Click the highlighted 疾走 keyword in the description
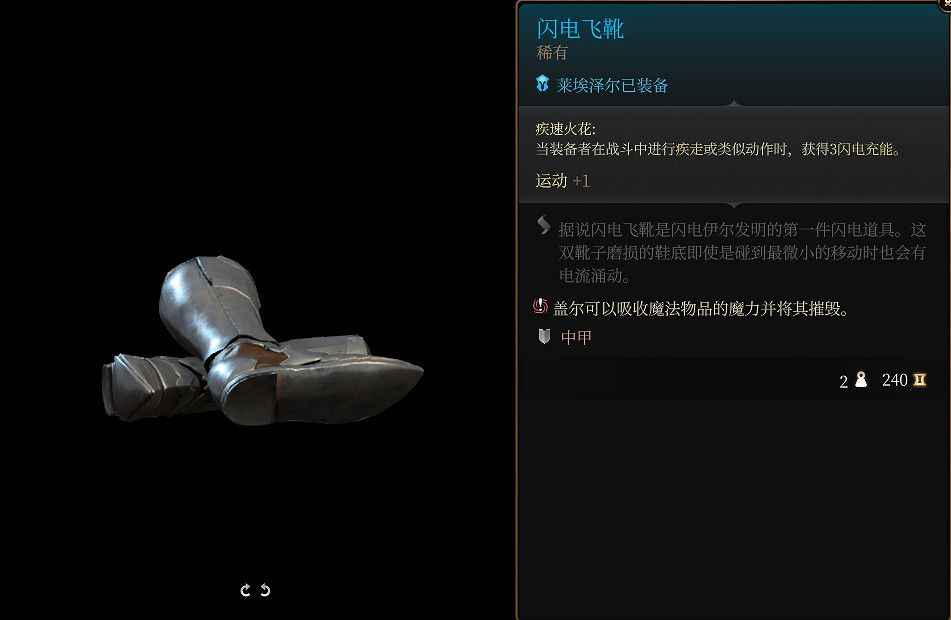Image resolution: width=951 pixels, height=620 pixels. point(690,149)
